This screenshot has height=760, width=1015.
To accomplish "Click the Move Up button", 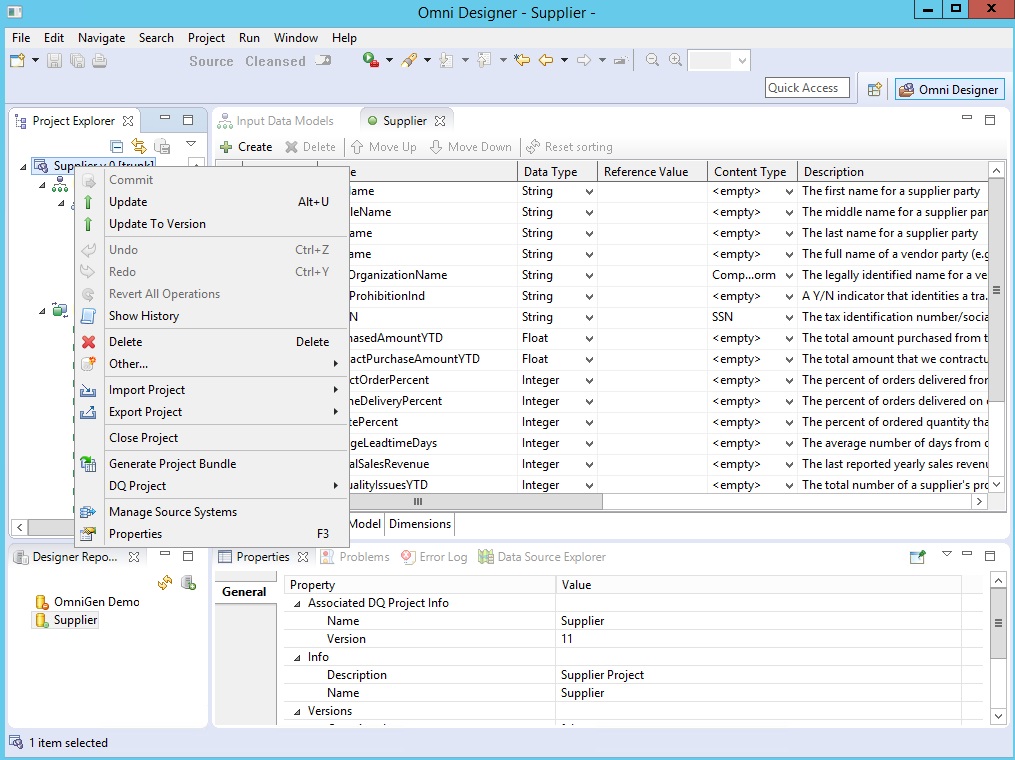I will coord(384,147).
